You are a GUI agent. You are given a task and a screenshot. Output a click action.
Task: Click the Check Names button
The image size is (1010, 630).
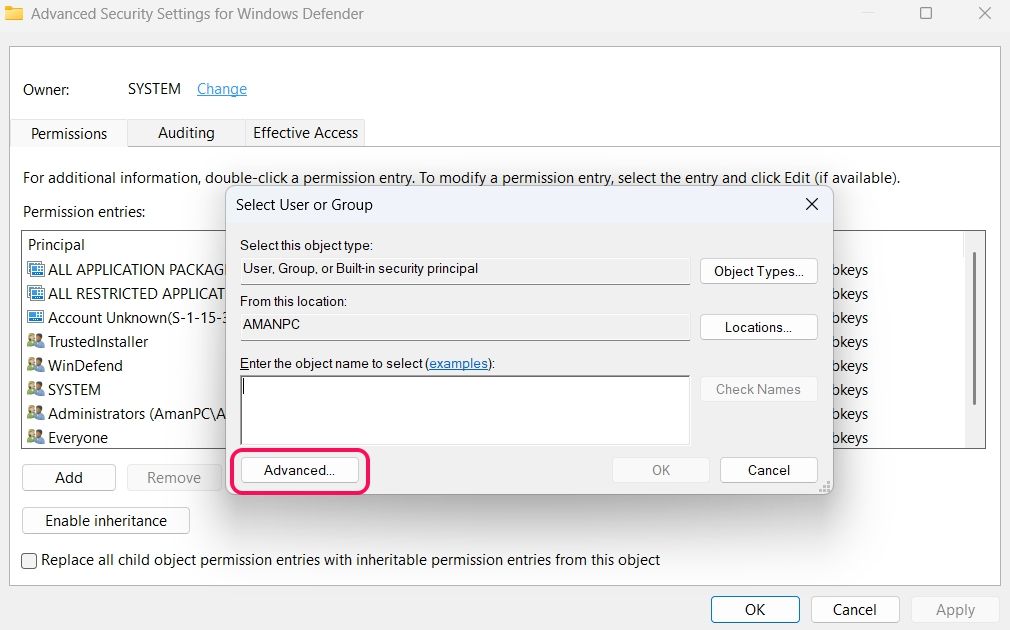[x=758, y=389]
